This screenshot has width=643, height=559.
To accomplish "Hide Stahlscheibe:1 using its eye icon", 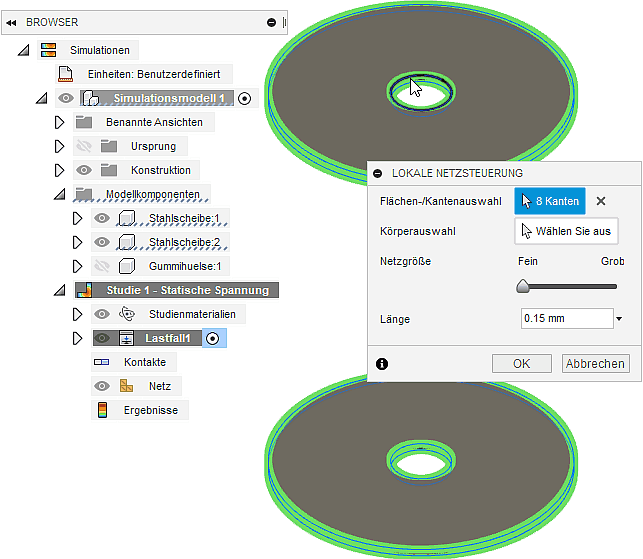I will (101, 218).
